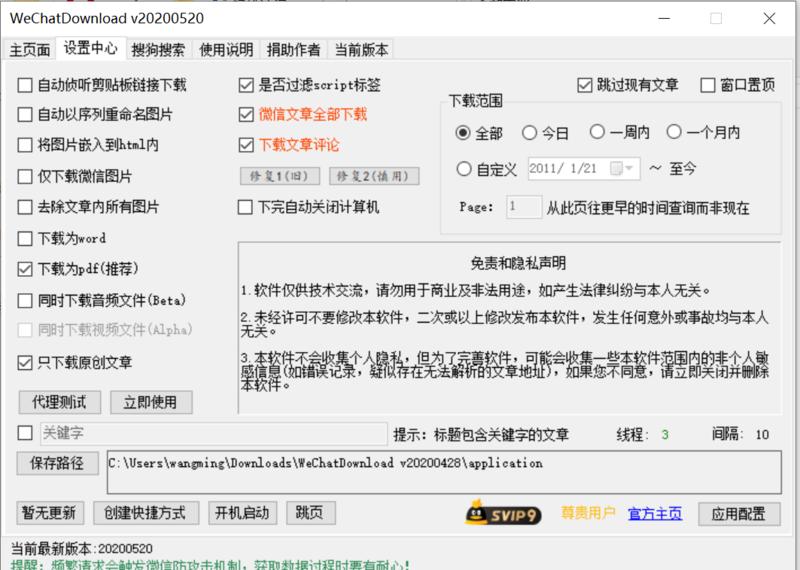The image size is (800, 570).
Task: Pick 一个月内 download range
Action: click(x=674, y=132)
